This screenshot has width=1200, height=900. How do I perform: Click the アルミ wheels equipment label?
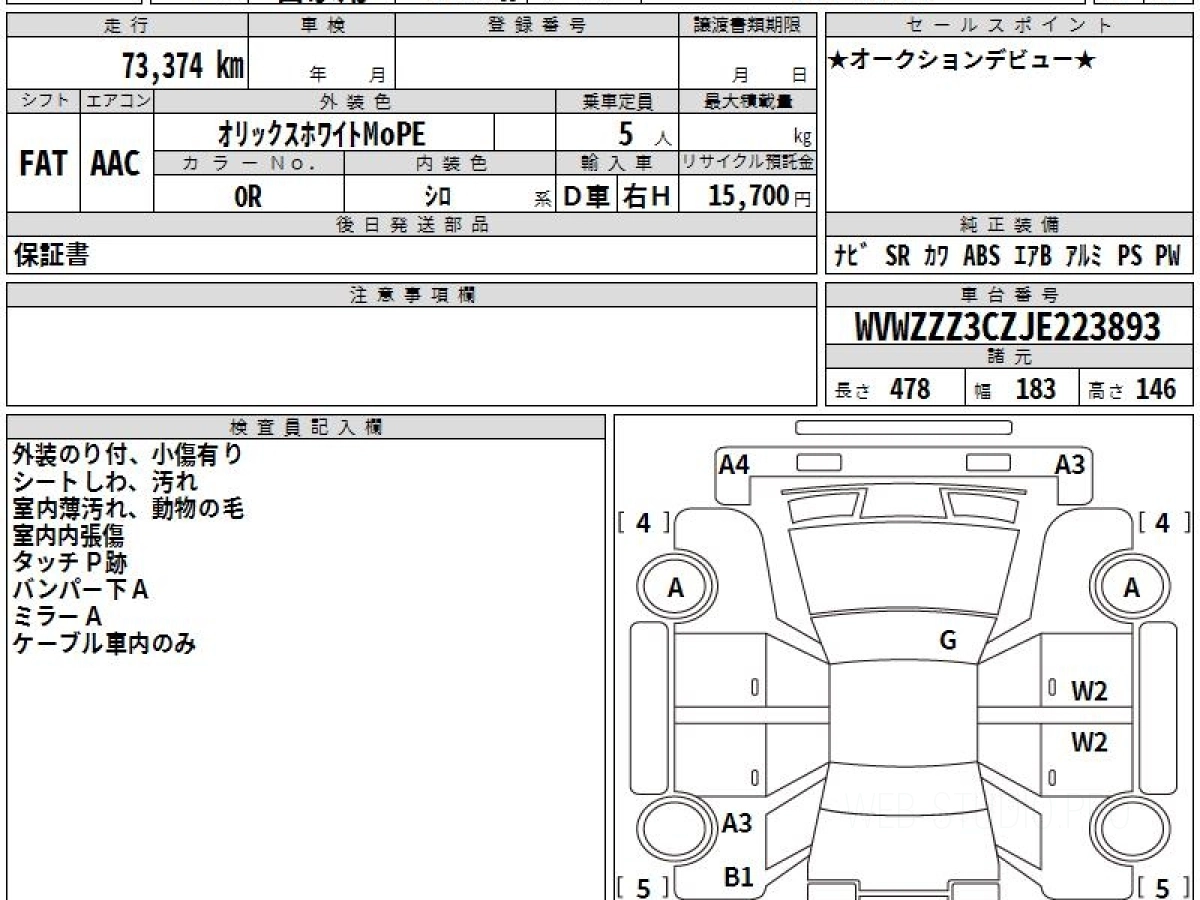[1084, 256]
